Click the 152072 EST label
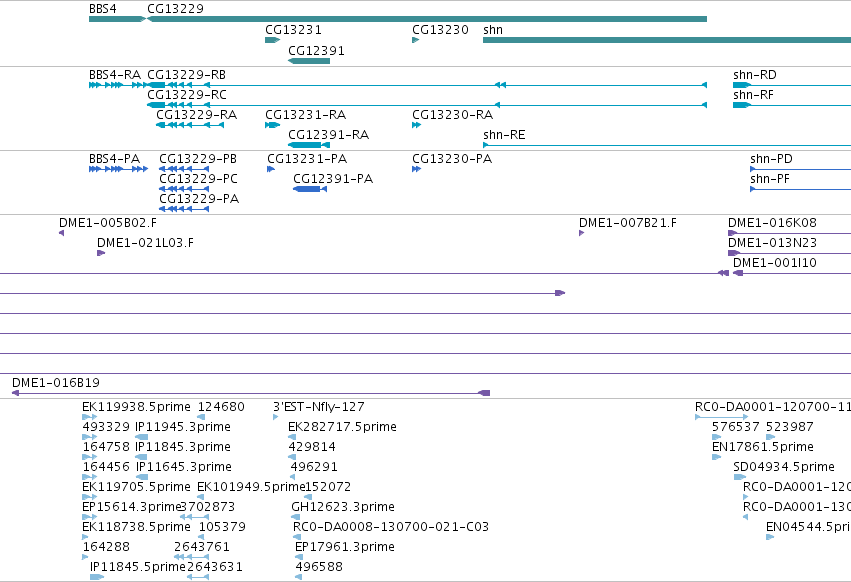 pos(328,487)
